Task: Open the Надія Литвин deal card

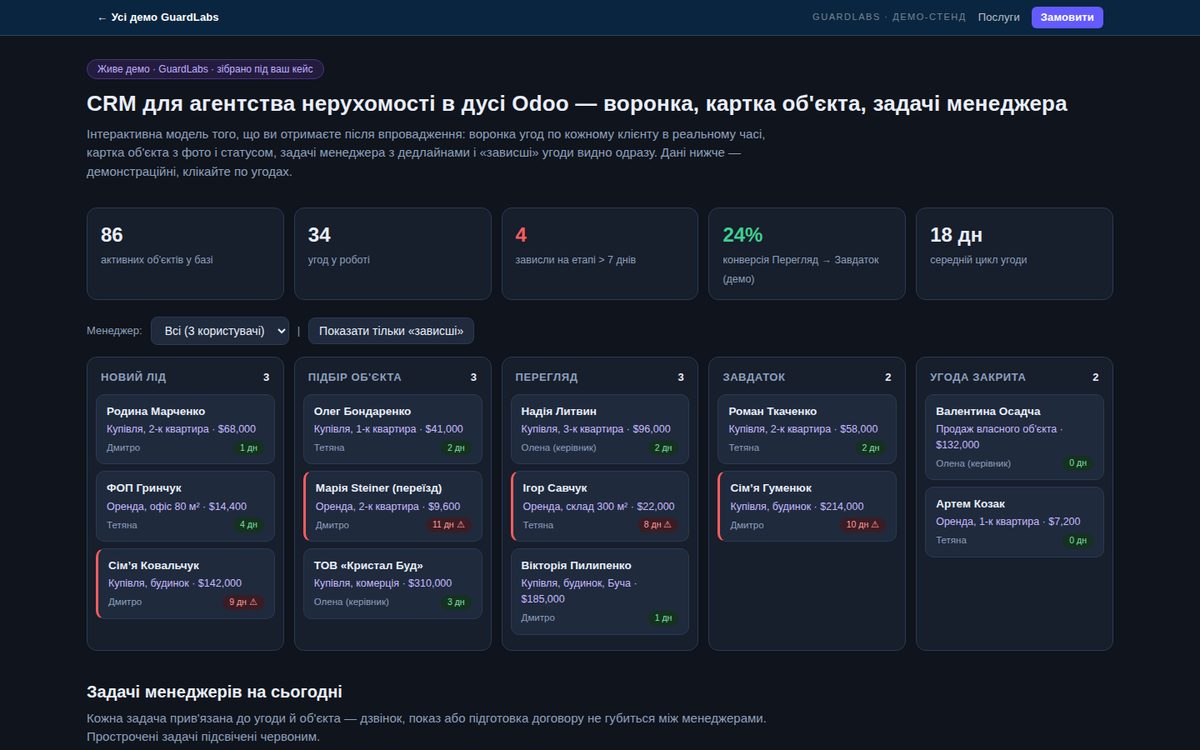Action: pyautogui.click(x=600, y=429)
